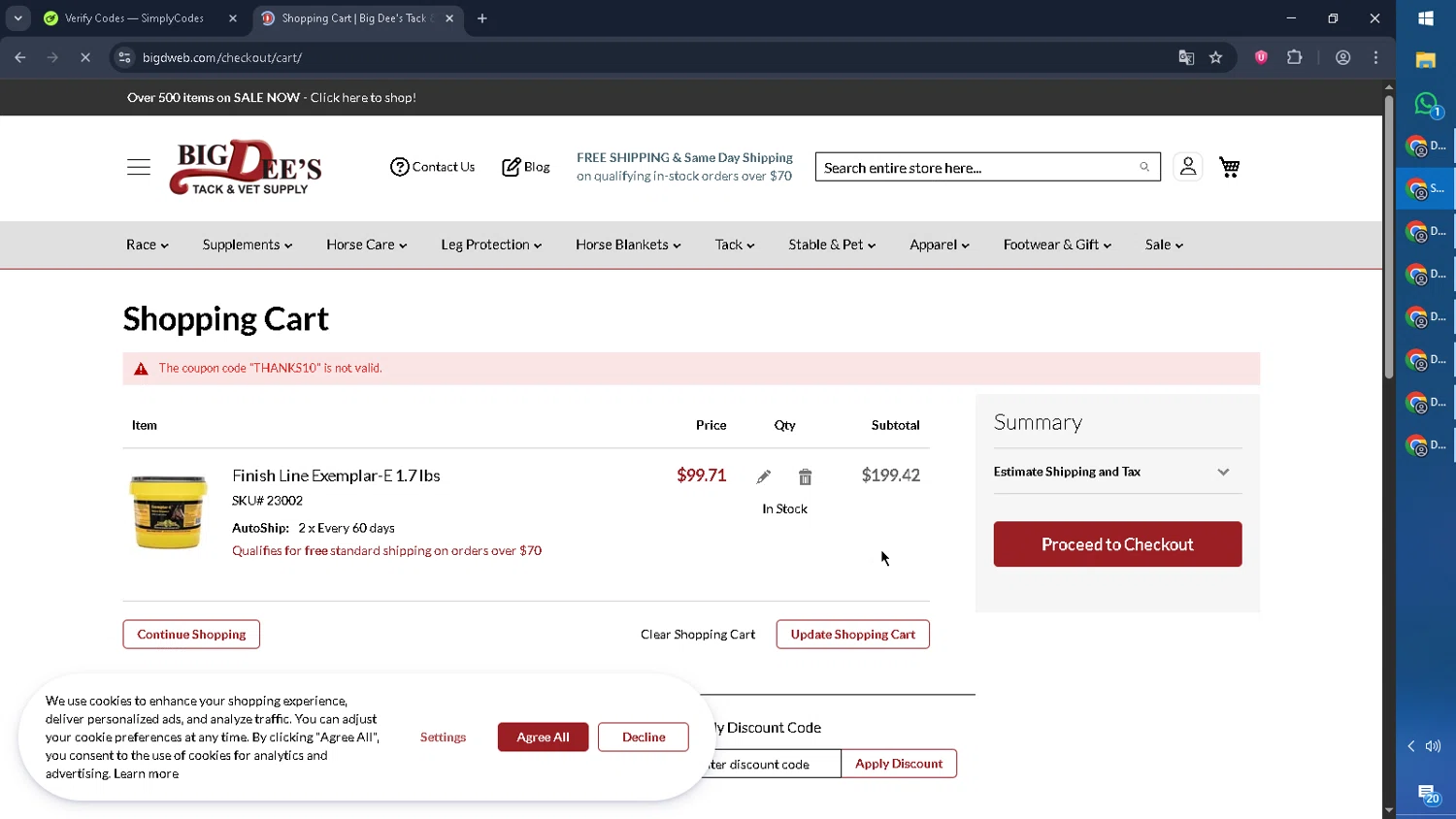Stop page loading with the X button

(x=85, y=58)
